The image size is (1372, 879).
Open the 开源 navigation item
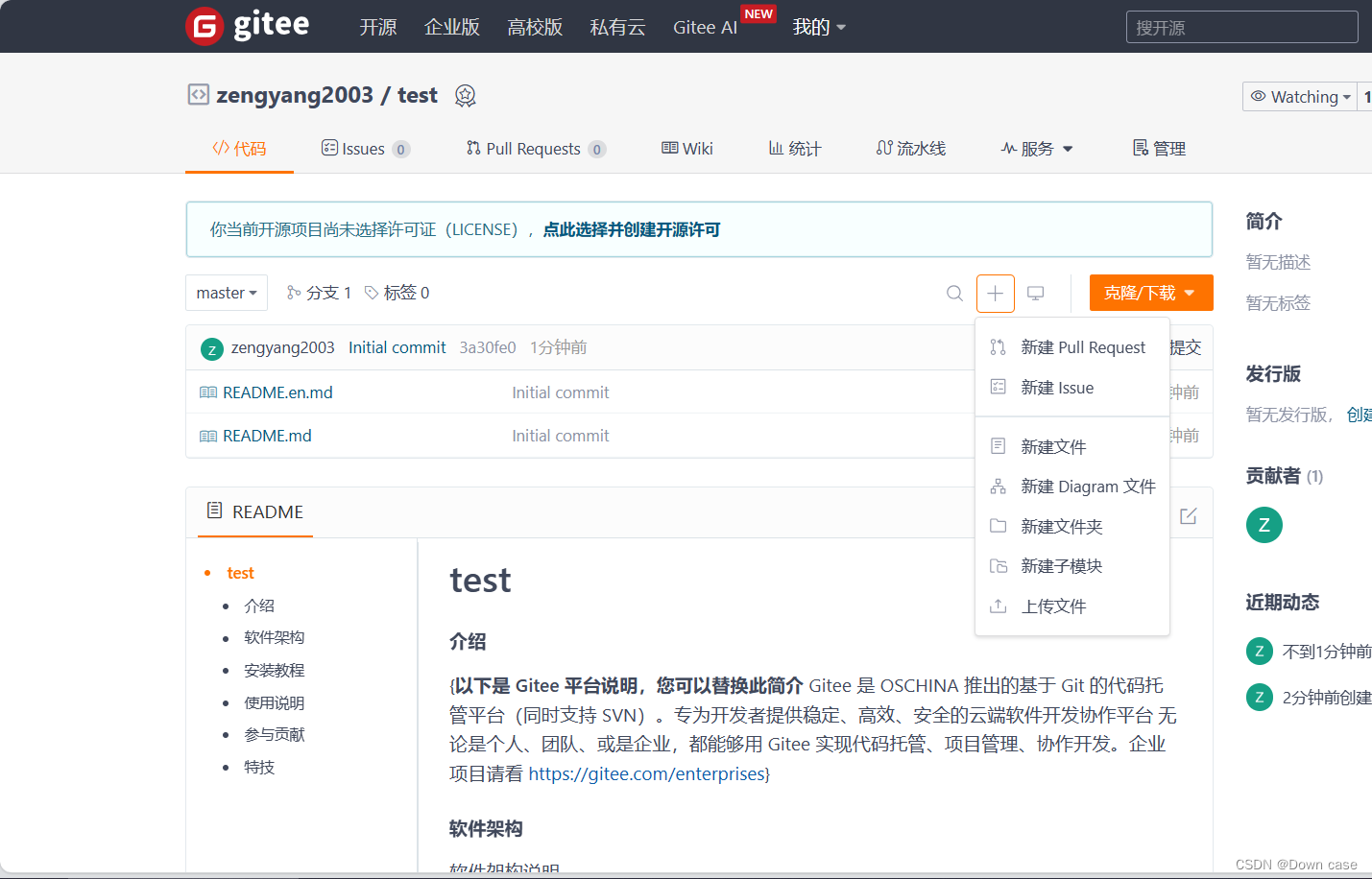coord(378,27)
